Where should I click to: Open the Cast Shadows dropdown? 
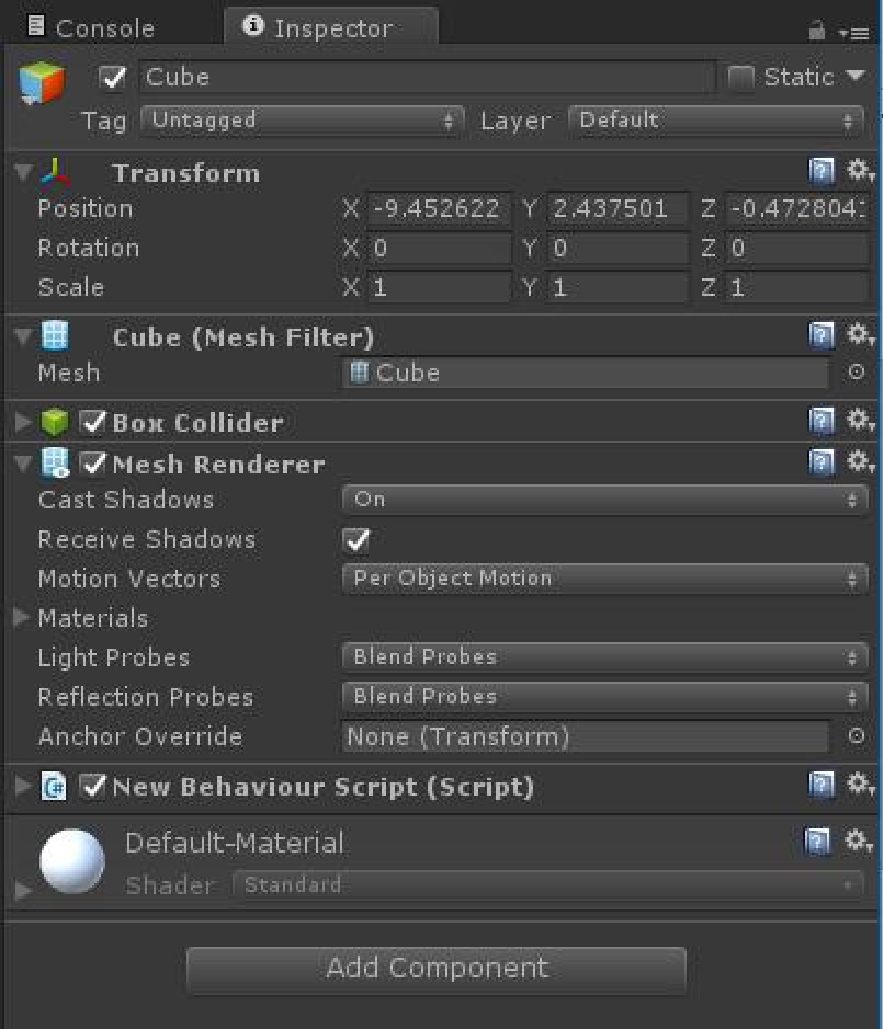pyautogui.click(x=604, y=499)
